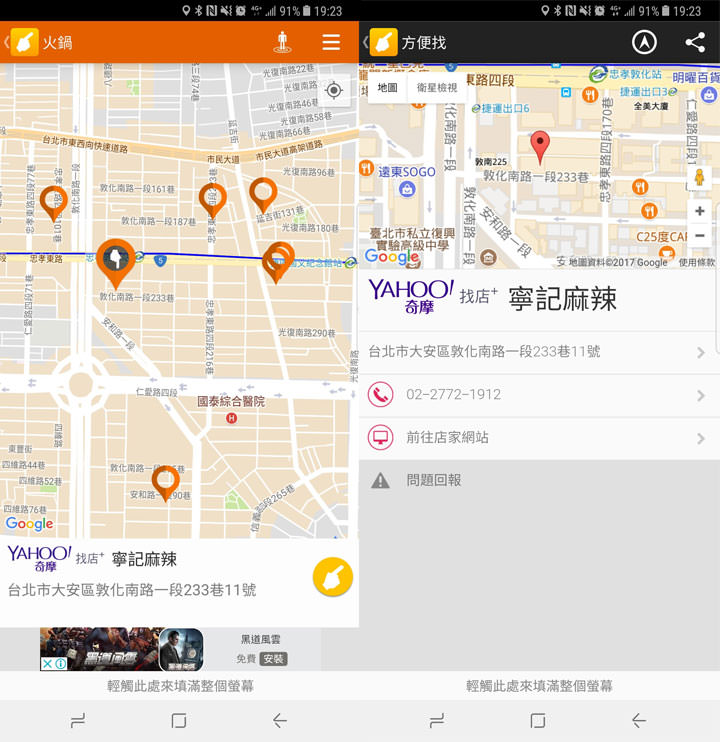Tap the 寧記麻辣 store title in the left card
This screenshot has width=720, height=742.
click(144, 559)
